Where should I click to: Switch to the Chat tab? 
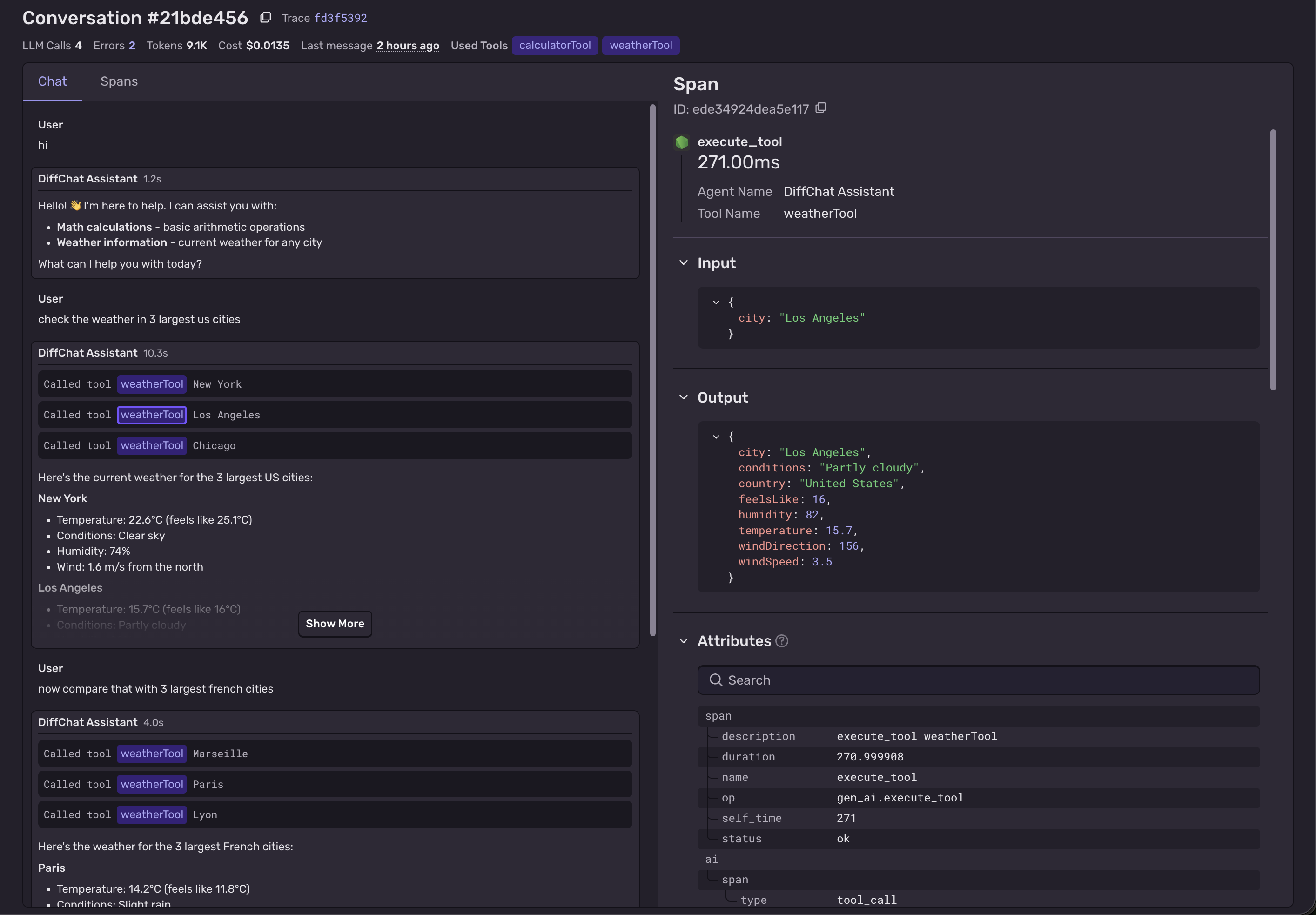(x=52, y=81)
